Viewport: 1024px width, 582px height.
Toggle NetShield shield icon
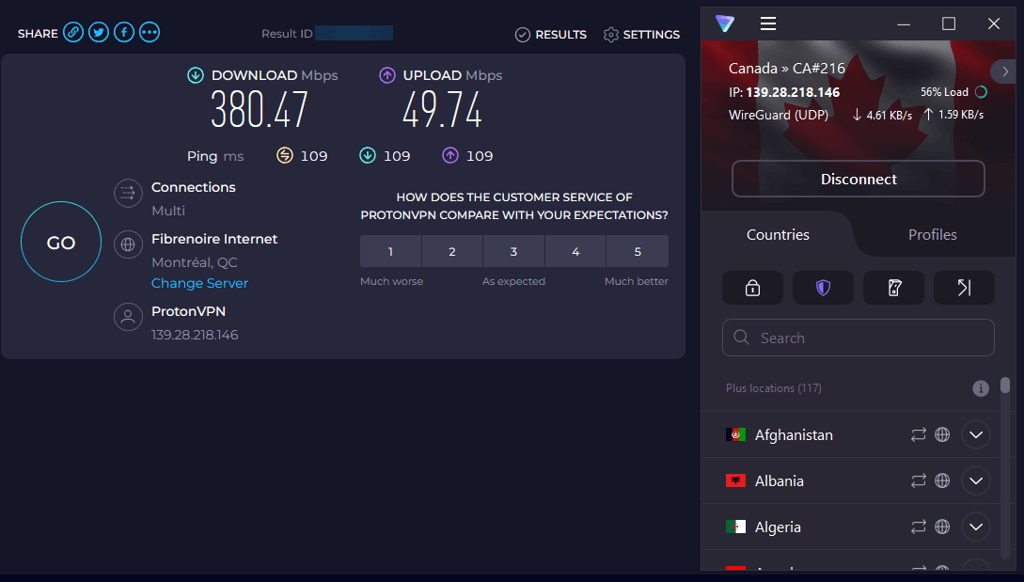[823, 287]
